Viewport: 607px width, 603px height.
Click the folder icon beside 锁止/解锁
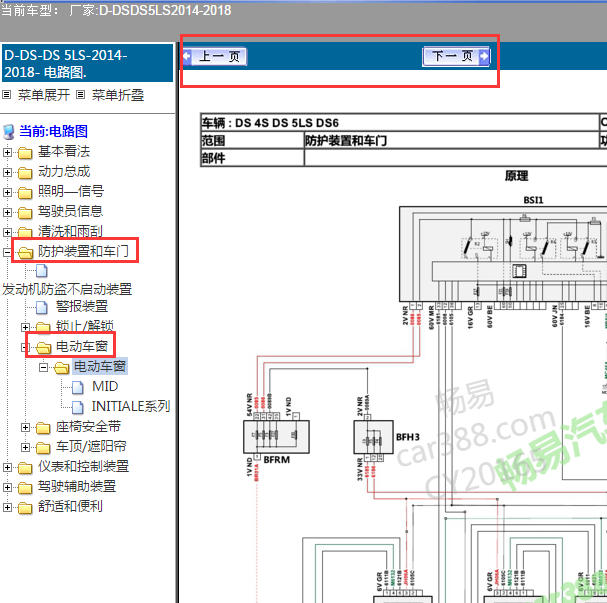[43, 327]
